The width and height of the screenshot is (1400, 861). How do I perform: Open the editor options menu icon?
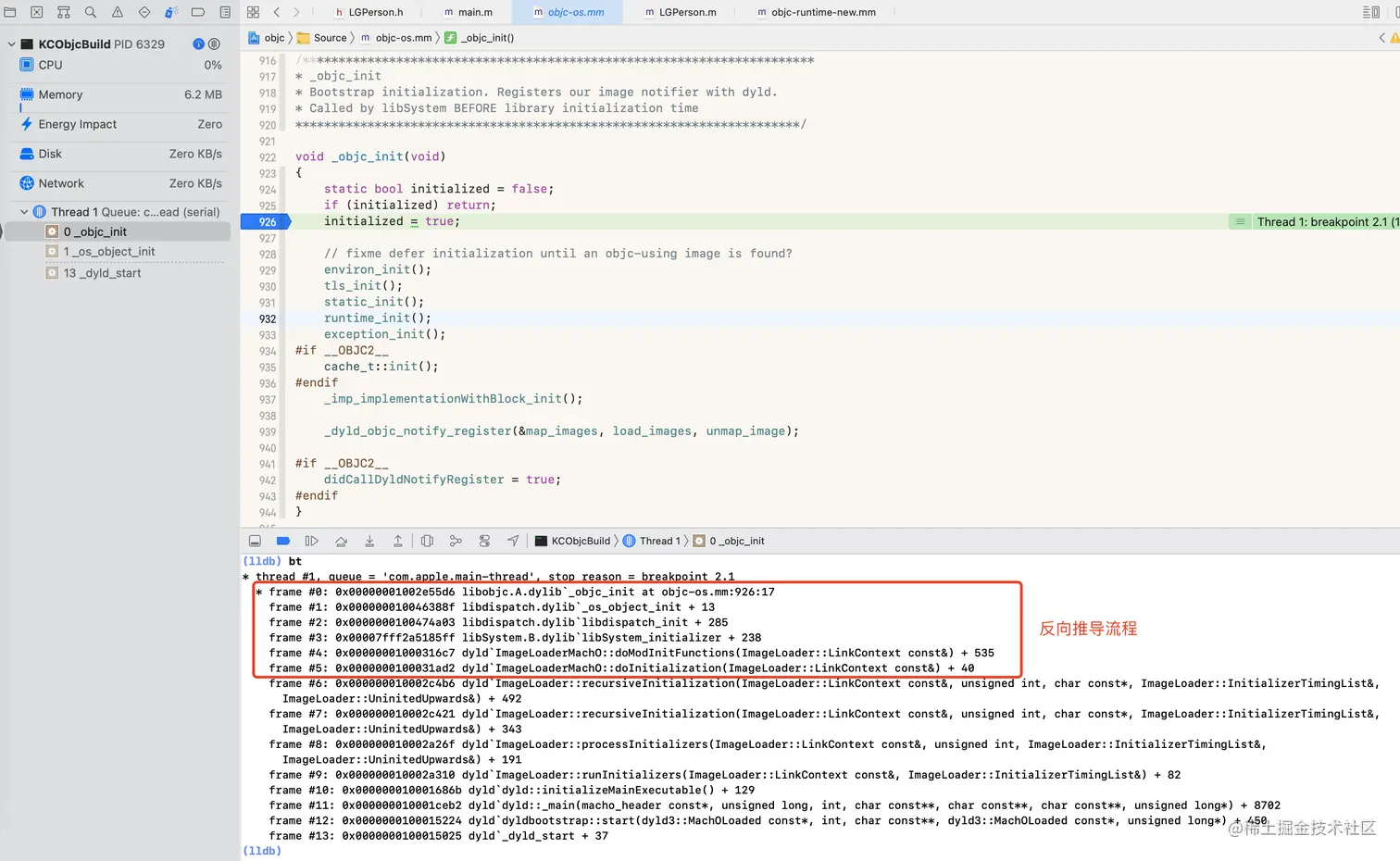tap(1371, 12)
